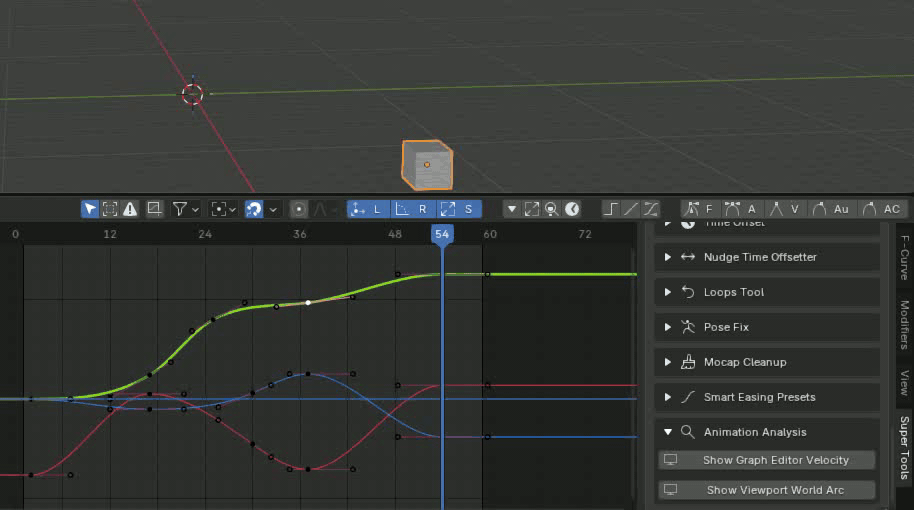This screenshot has width=914, height=510.
Task: Select the white keyframe on green curve
Action: [308, 303]
